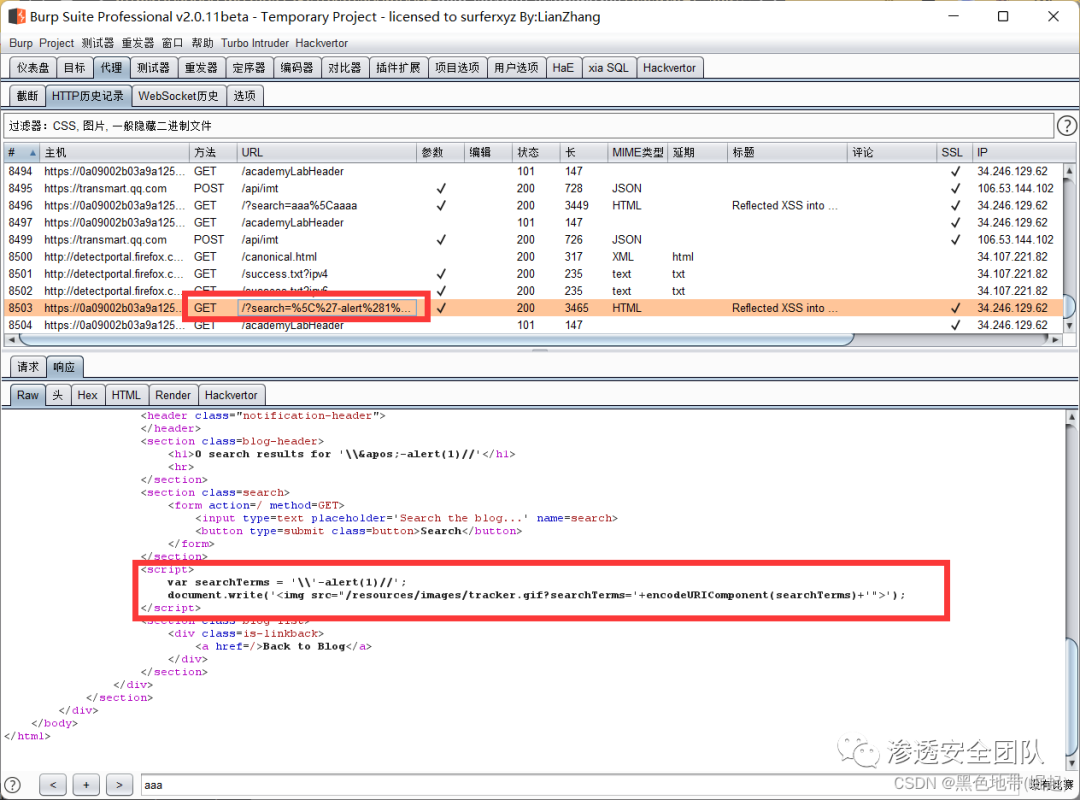Open the Project menu

click(56, 43)
